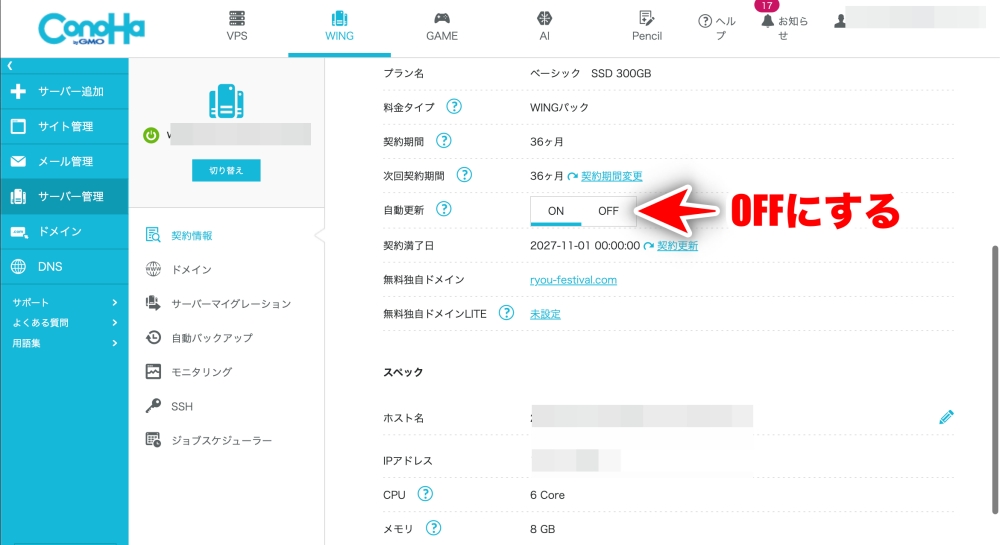Image resolution: width=1000 pixels, height=545 pixels.
Task: Open the ヘルプ question mark icon
Action: pyautogui.click(x=705, y=21)
